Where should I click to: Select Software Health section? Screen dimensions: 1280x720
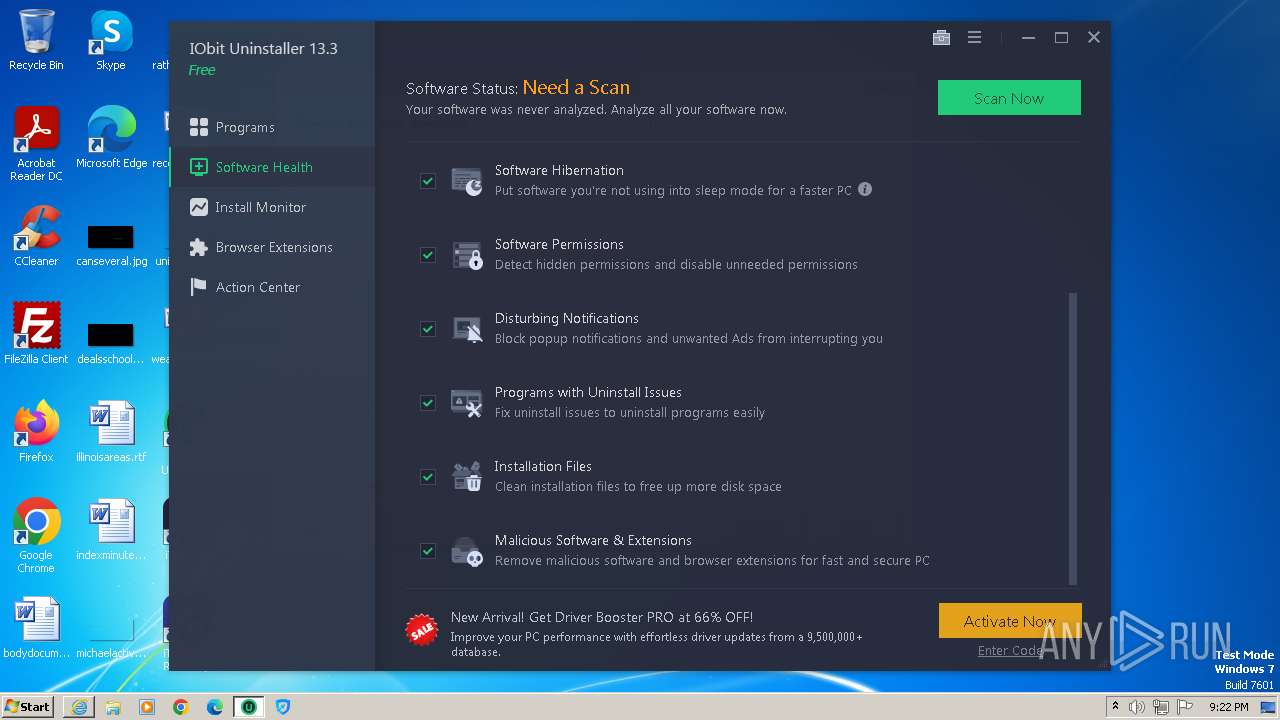pyautogui.click(x=272, y=167)
